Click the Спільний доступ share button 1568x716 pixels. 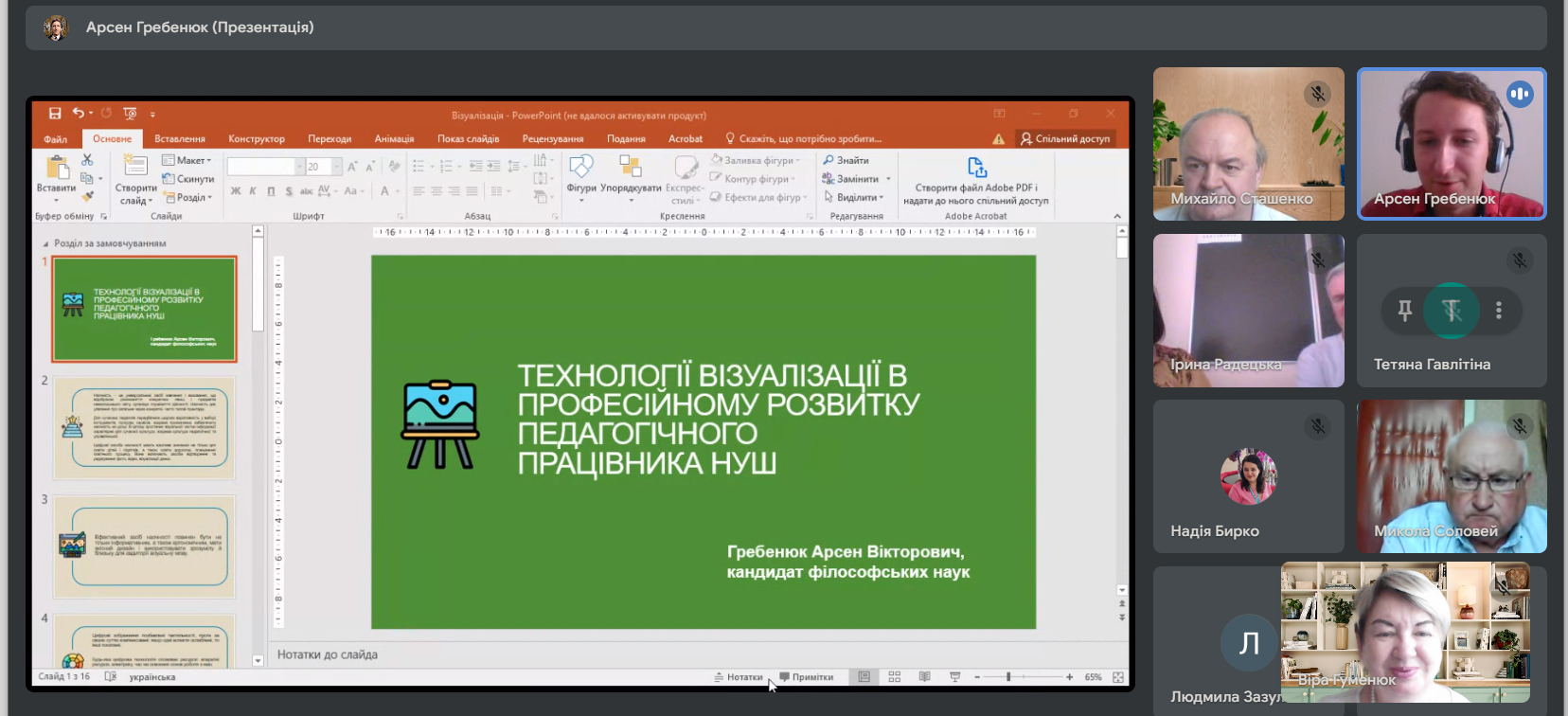1065,139
